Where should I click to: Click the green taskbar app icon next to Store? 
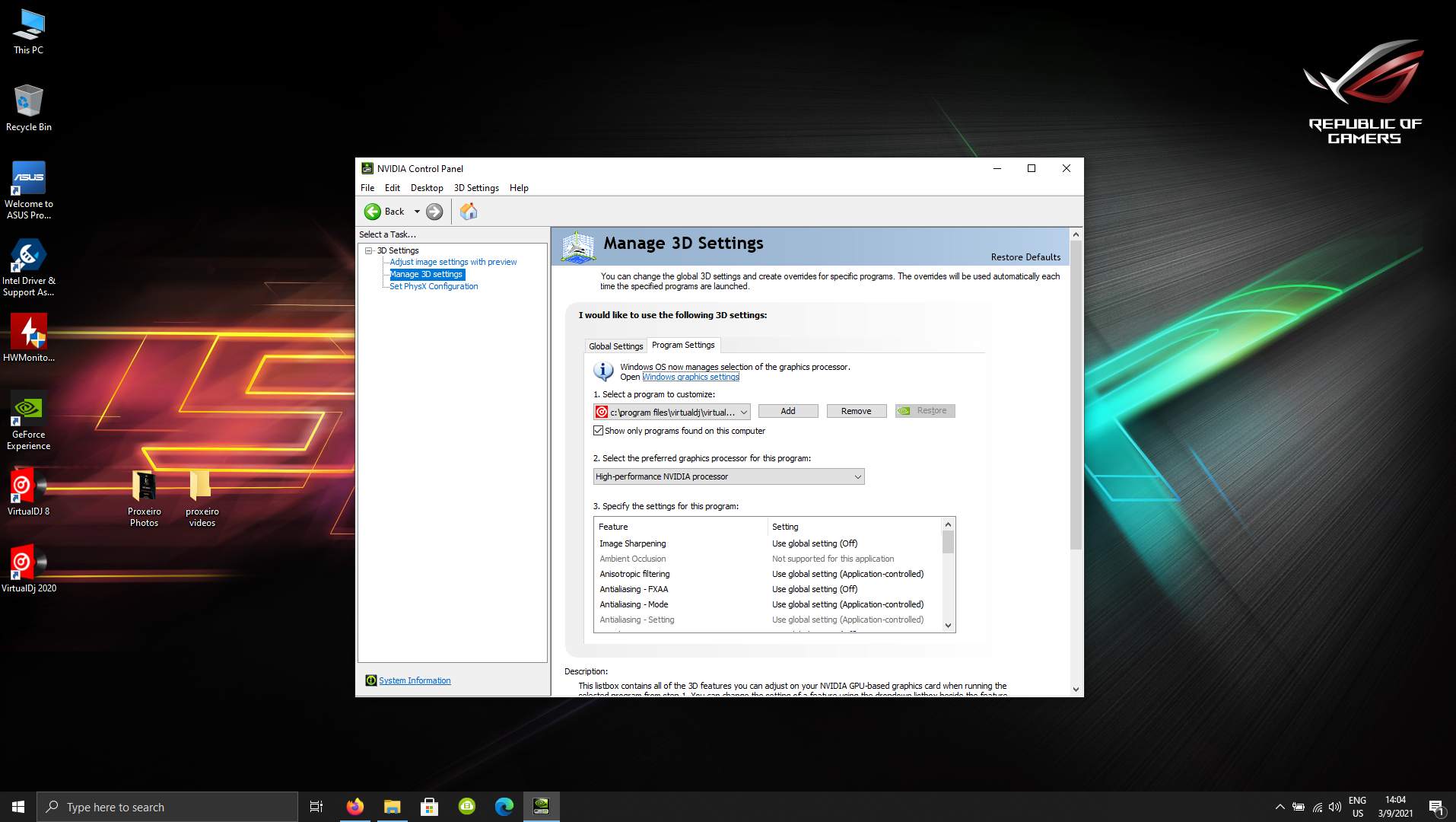(466, 807)
